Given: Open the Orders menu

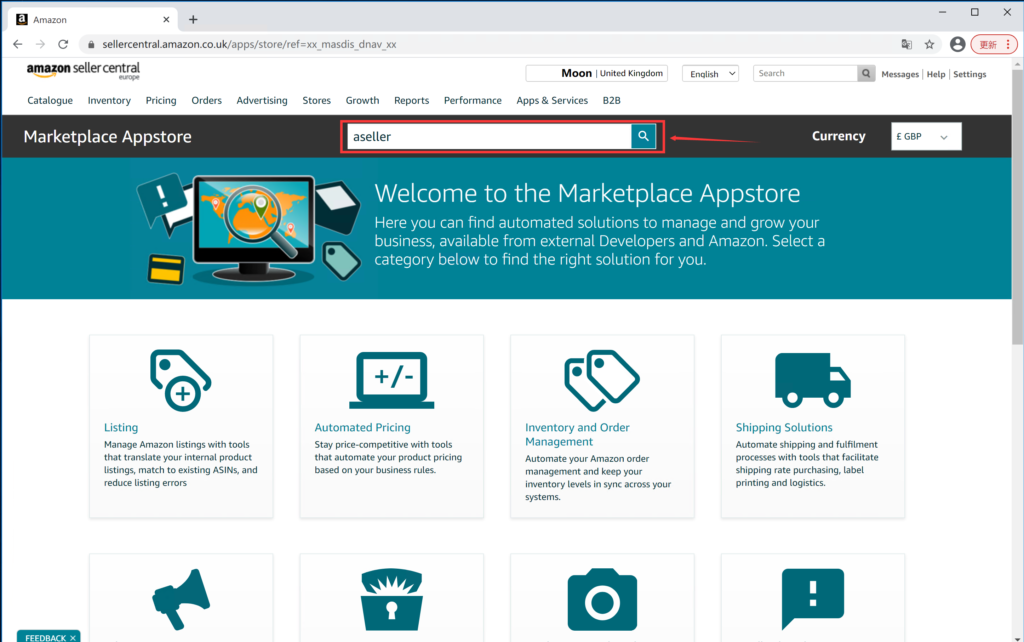Looking at the screenshot, I should [206, 101].
